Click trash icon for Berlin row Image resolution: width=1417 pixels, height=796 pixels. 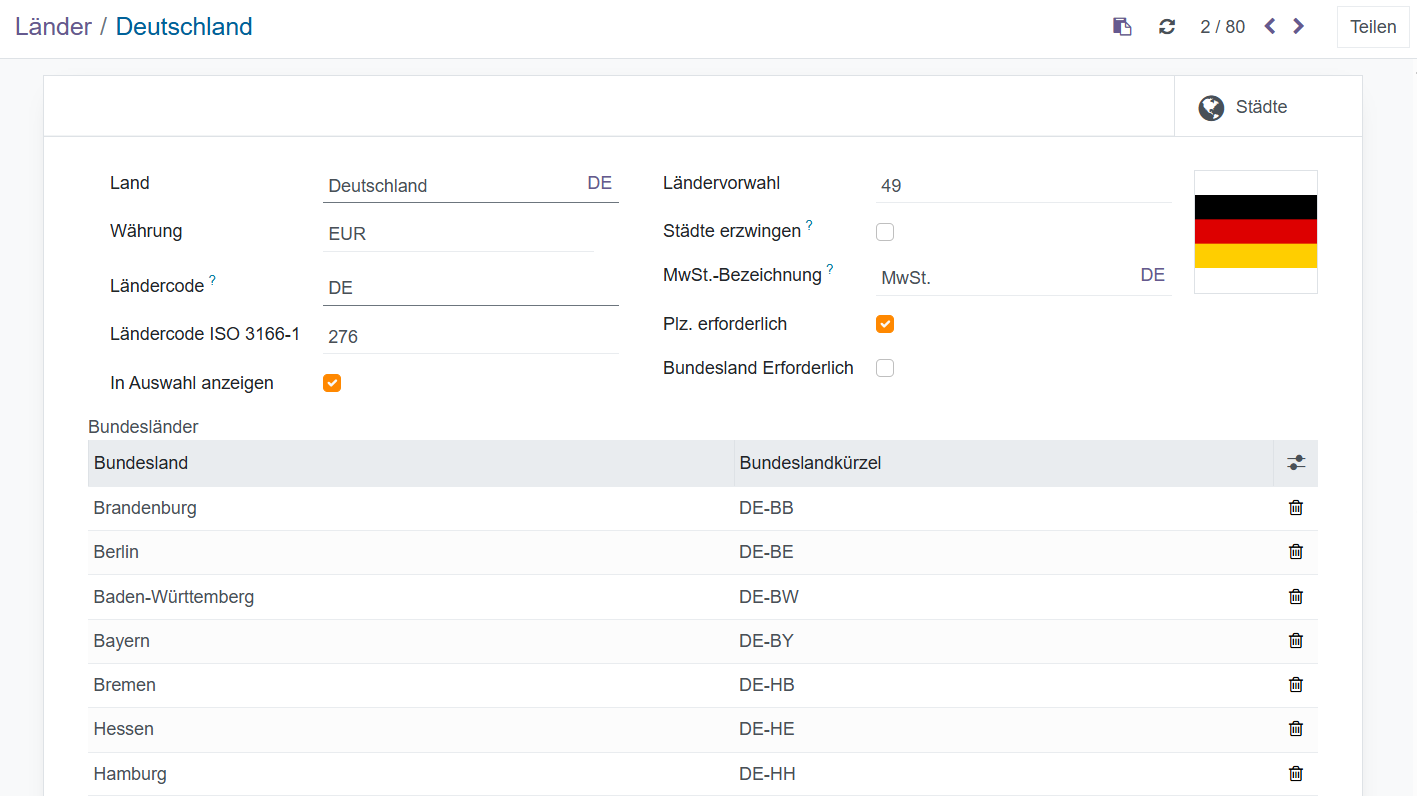point(1296,552)
